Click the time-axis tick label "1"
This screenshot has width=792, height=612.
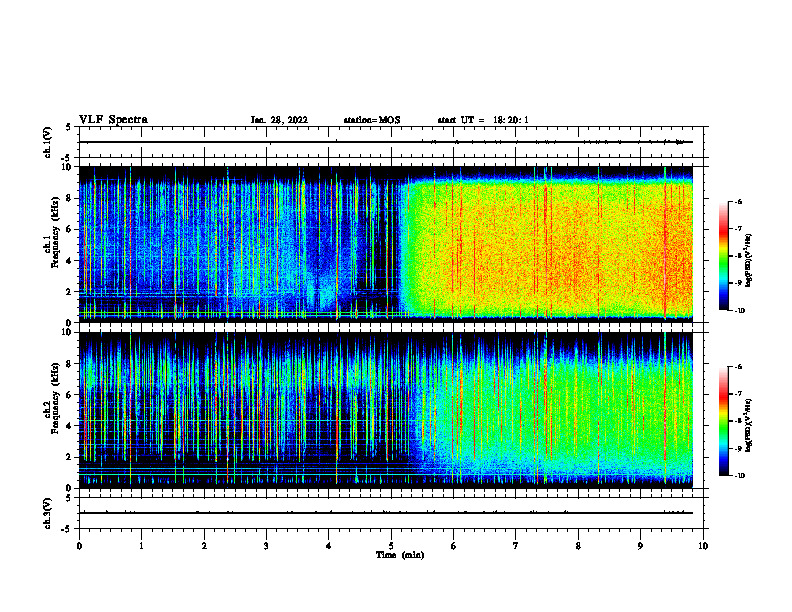(x=142, y=546)
